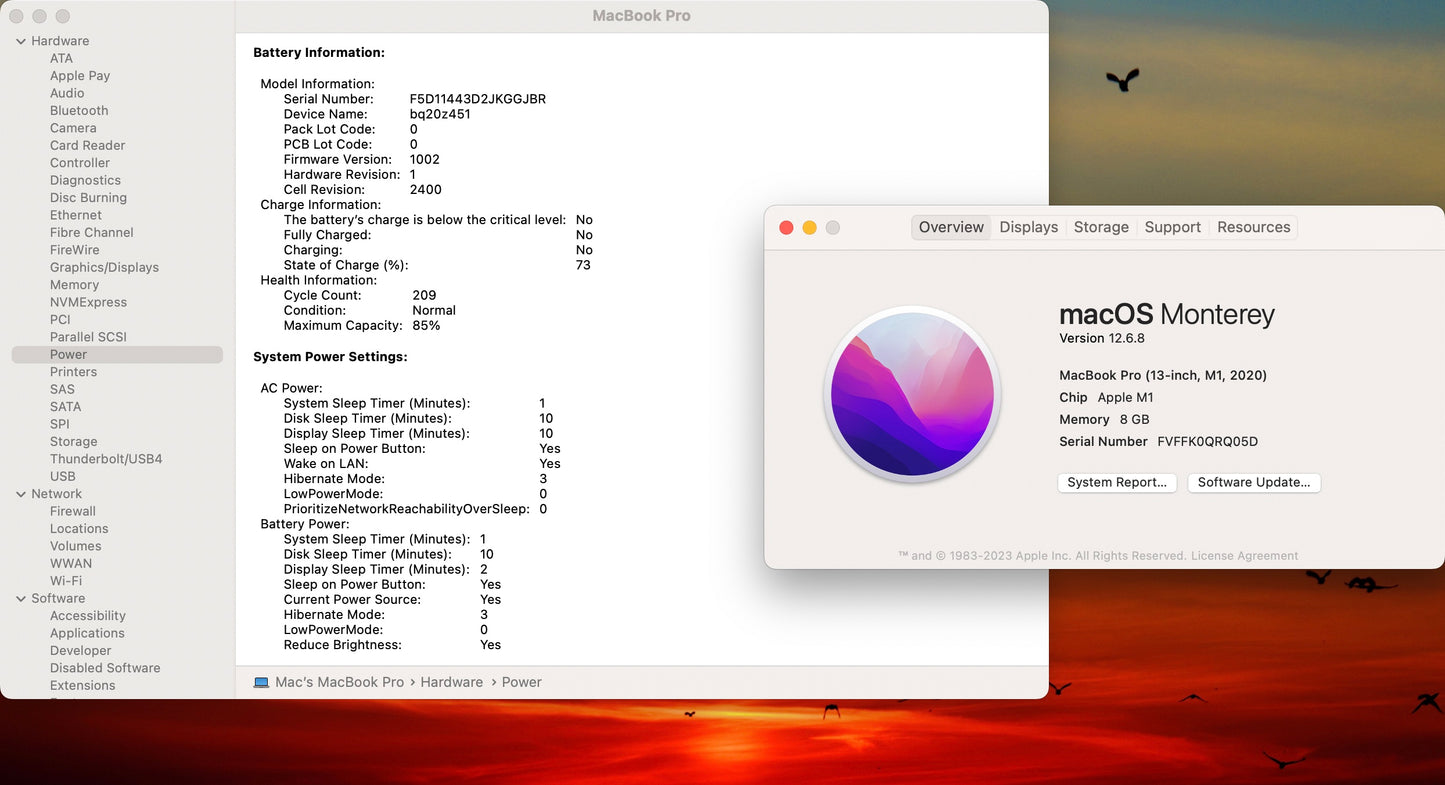The image size is (1445, 785).
Task: Select Storage in the Hardware sidebar
Action: pyautogui.click(x=74, y=442)
